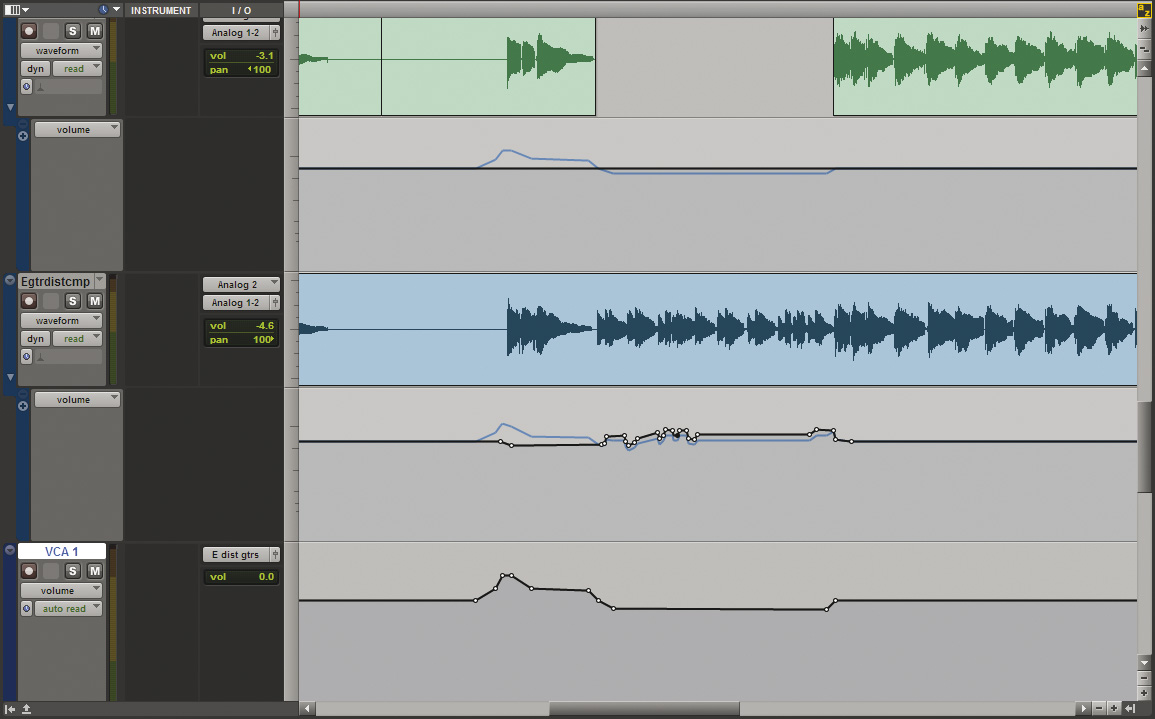The image size is (1155, 719).
Task: Solo the top green guitar track
Action: click(x=72, y=31)
